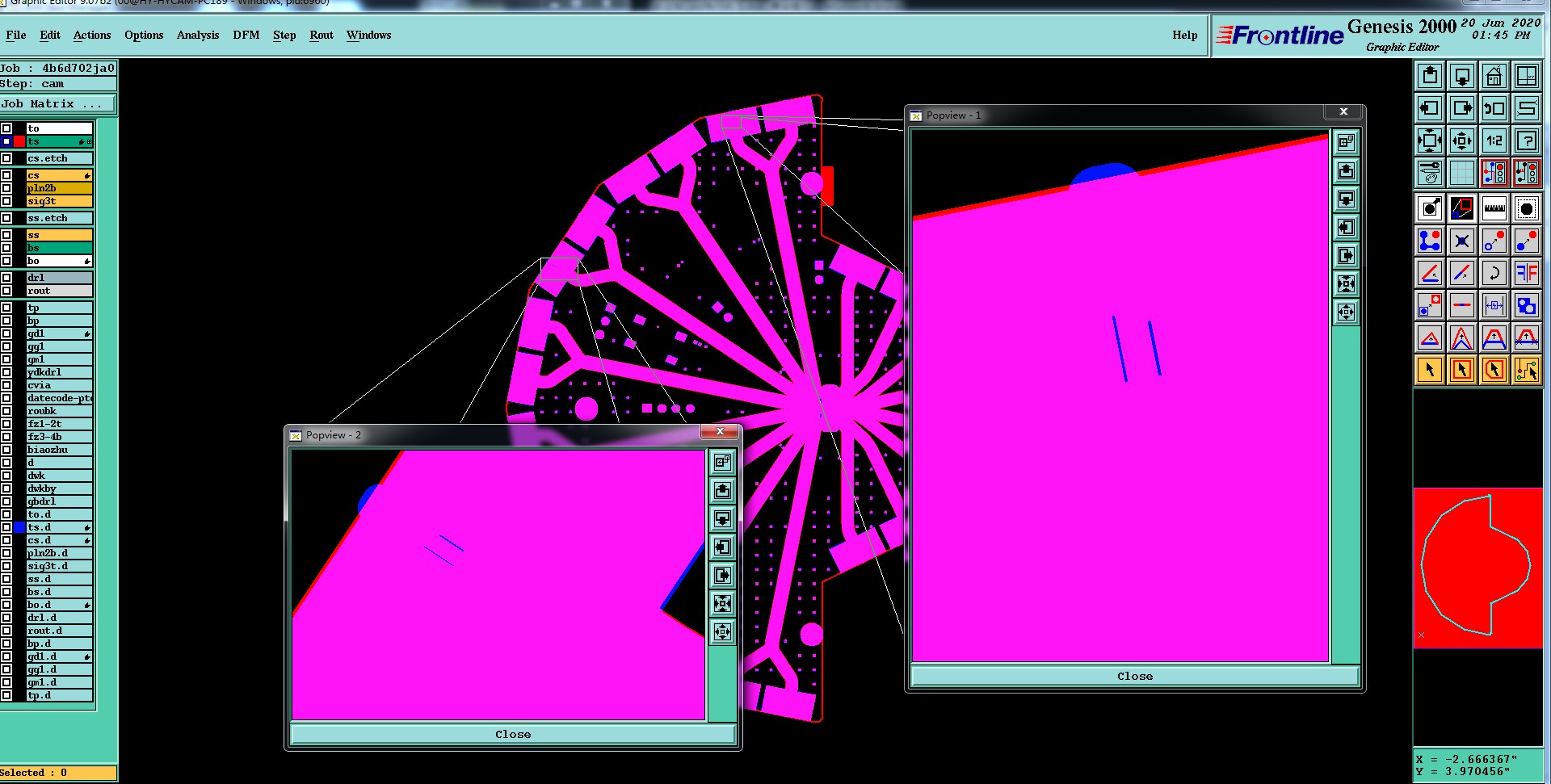
Task: Click the overlapping blue shapes icon
Action: click(x=1526, y=305)
